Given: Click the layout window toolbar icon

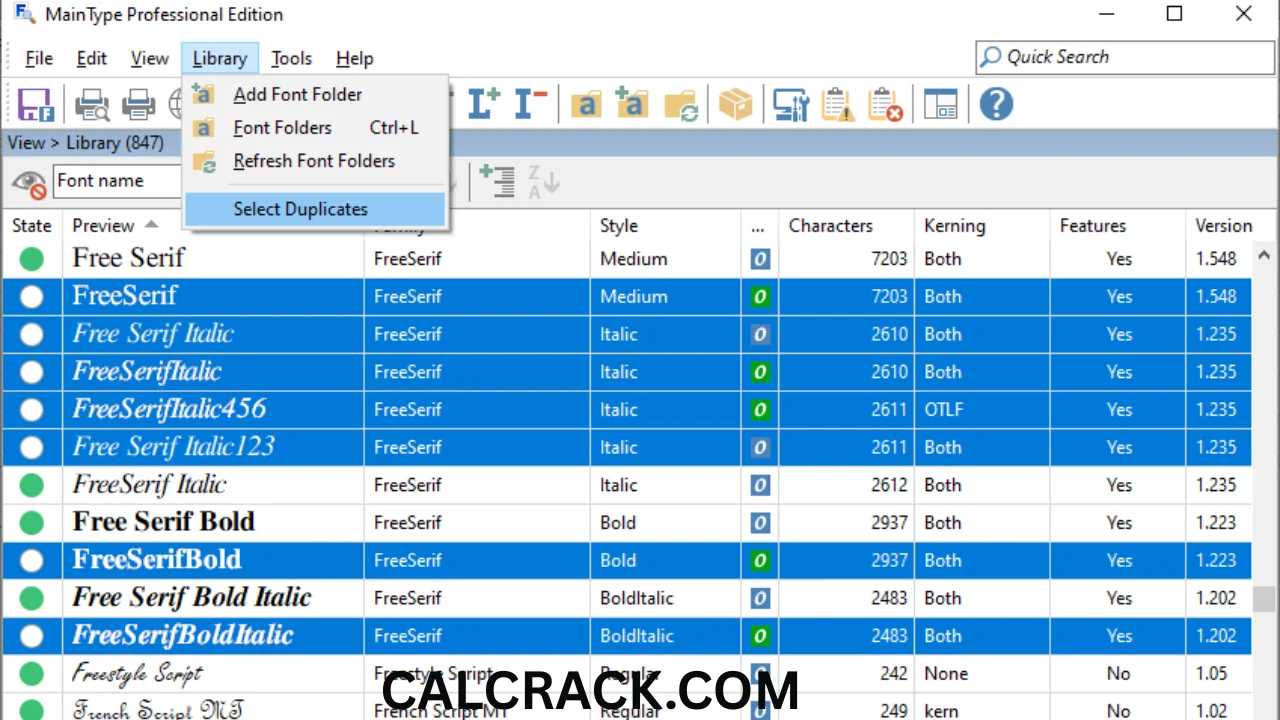Looking at the screenshot, I should click(941, 104).
